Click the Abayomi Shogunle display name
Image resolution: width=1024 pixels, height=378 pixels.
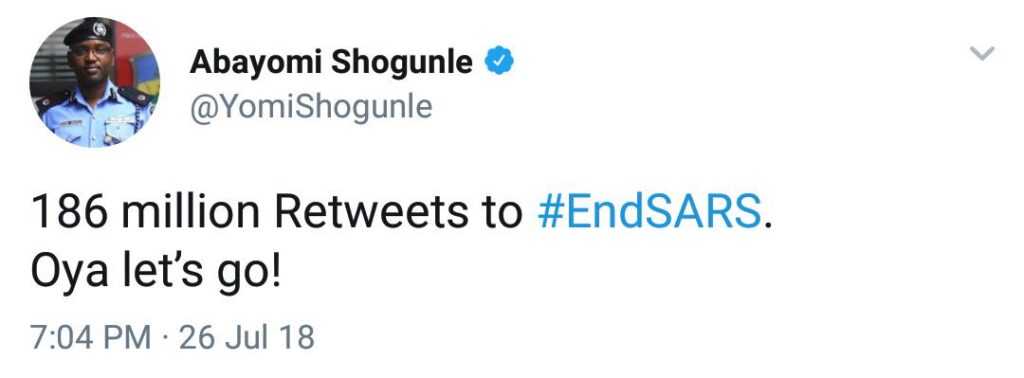pos(331,63)
